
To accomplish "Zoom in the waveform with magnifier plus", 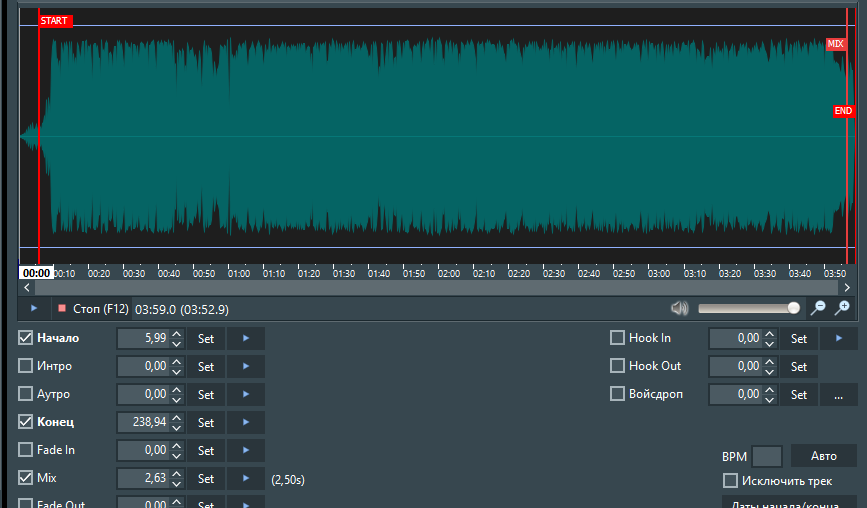I will pyautogui.click(x=843, y=308).
